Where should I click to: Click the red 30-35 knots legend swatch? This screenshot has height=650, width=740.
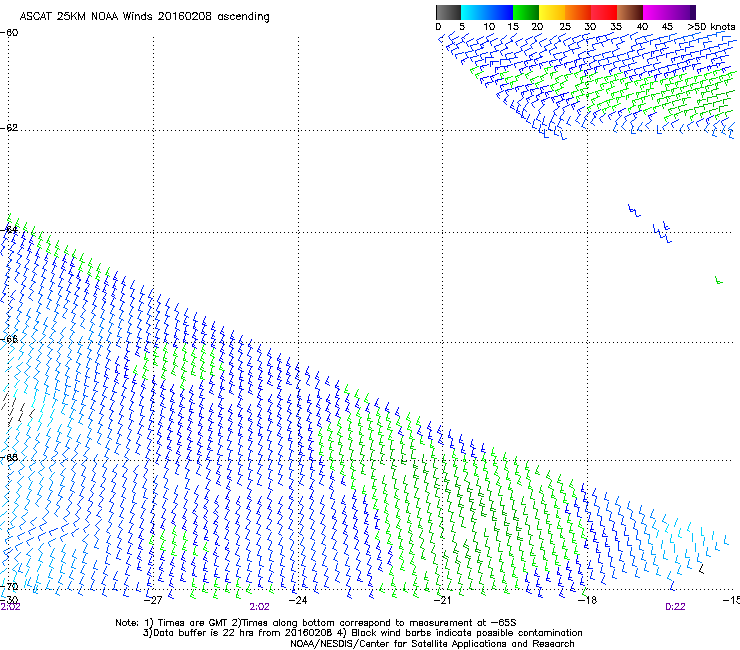point(604,12)
